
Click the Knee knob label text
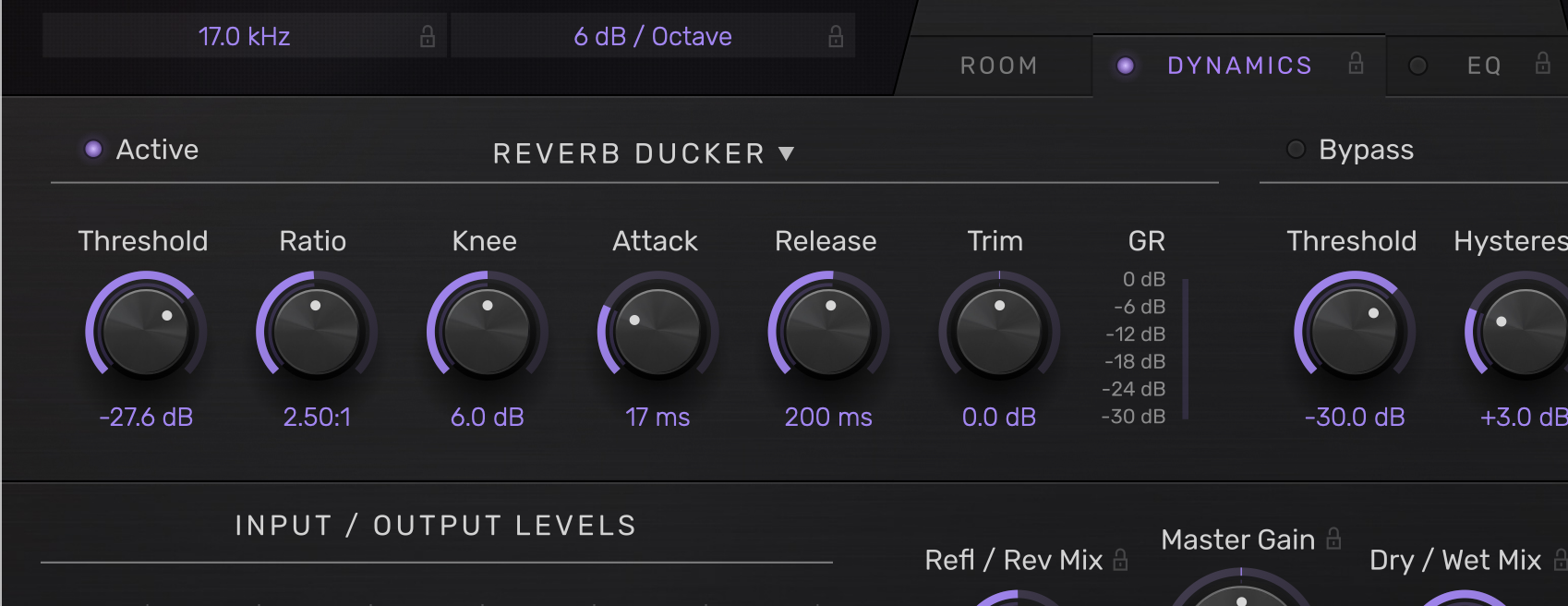[484, 241]
